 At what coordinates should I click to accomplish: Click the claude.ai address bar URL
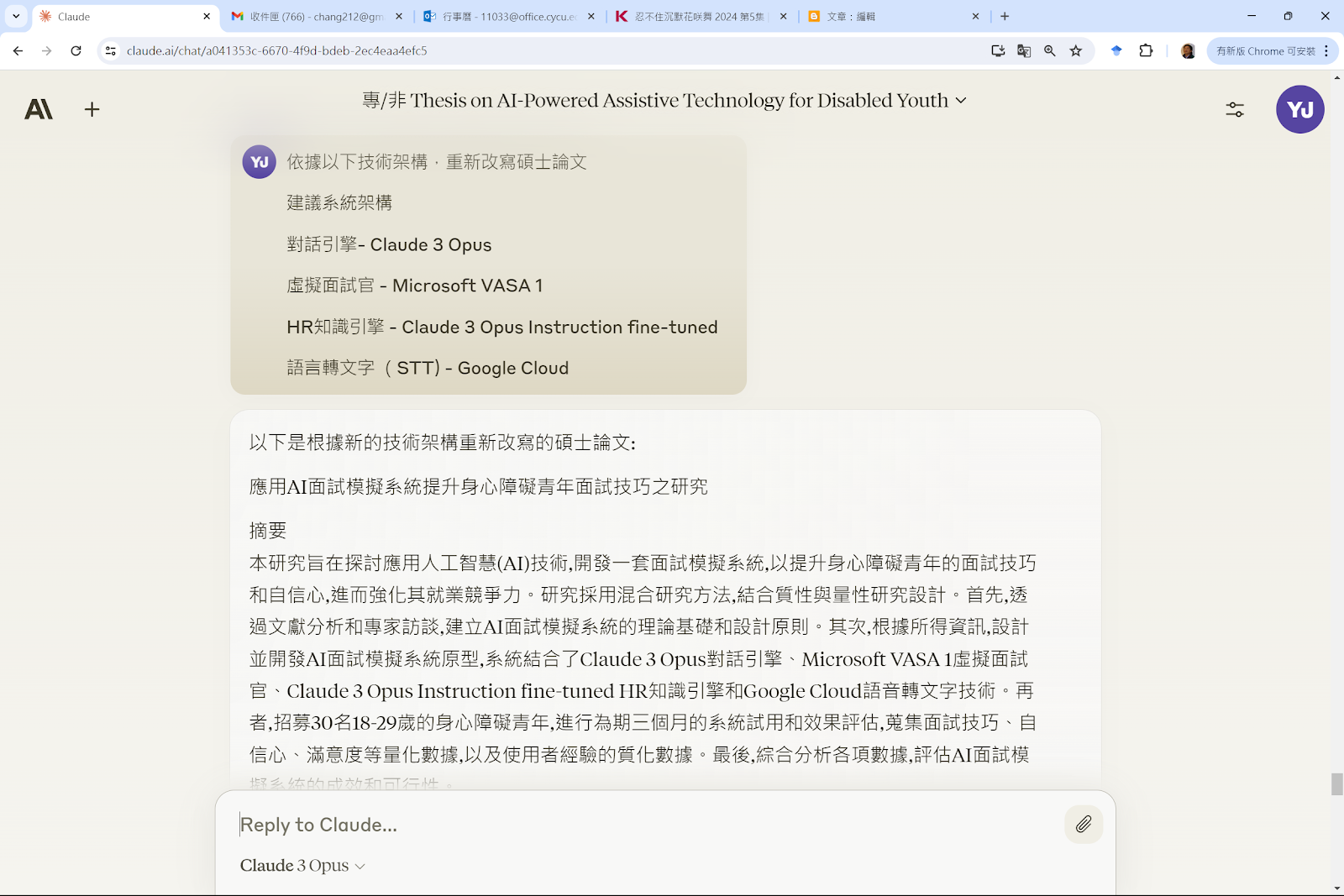point(277,51)
